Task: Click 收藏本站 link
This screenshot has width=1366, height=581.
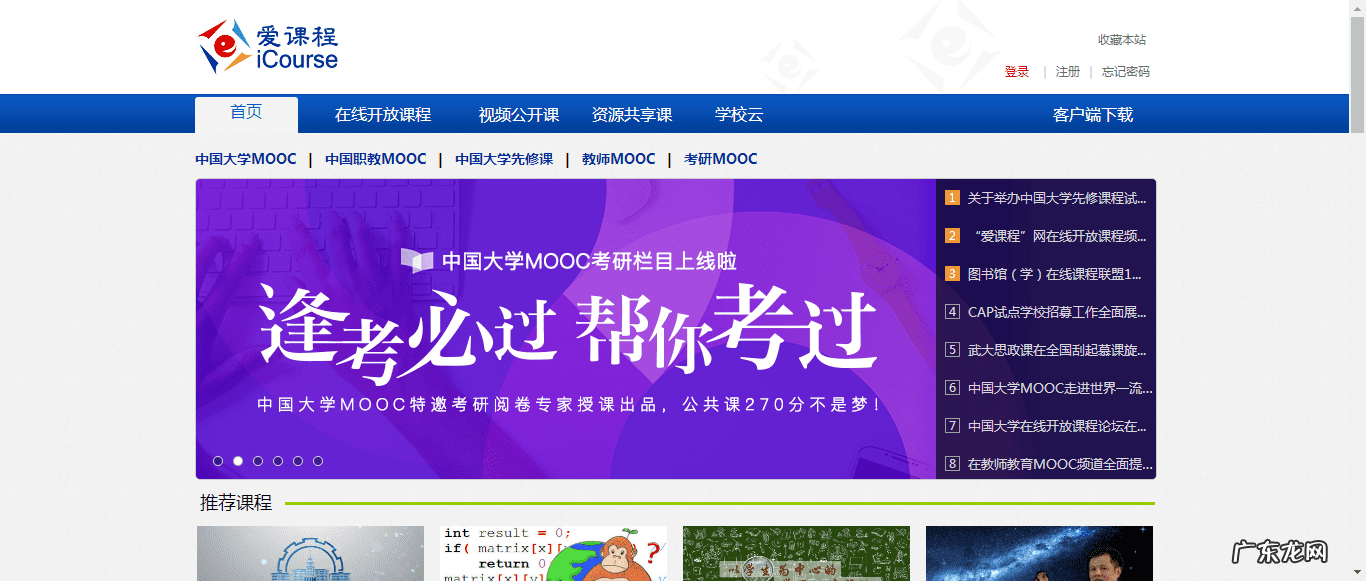Action: pyautogui.click(x=1122, y=40)
